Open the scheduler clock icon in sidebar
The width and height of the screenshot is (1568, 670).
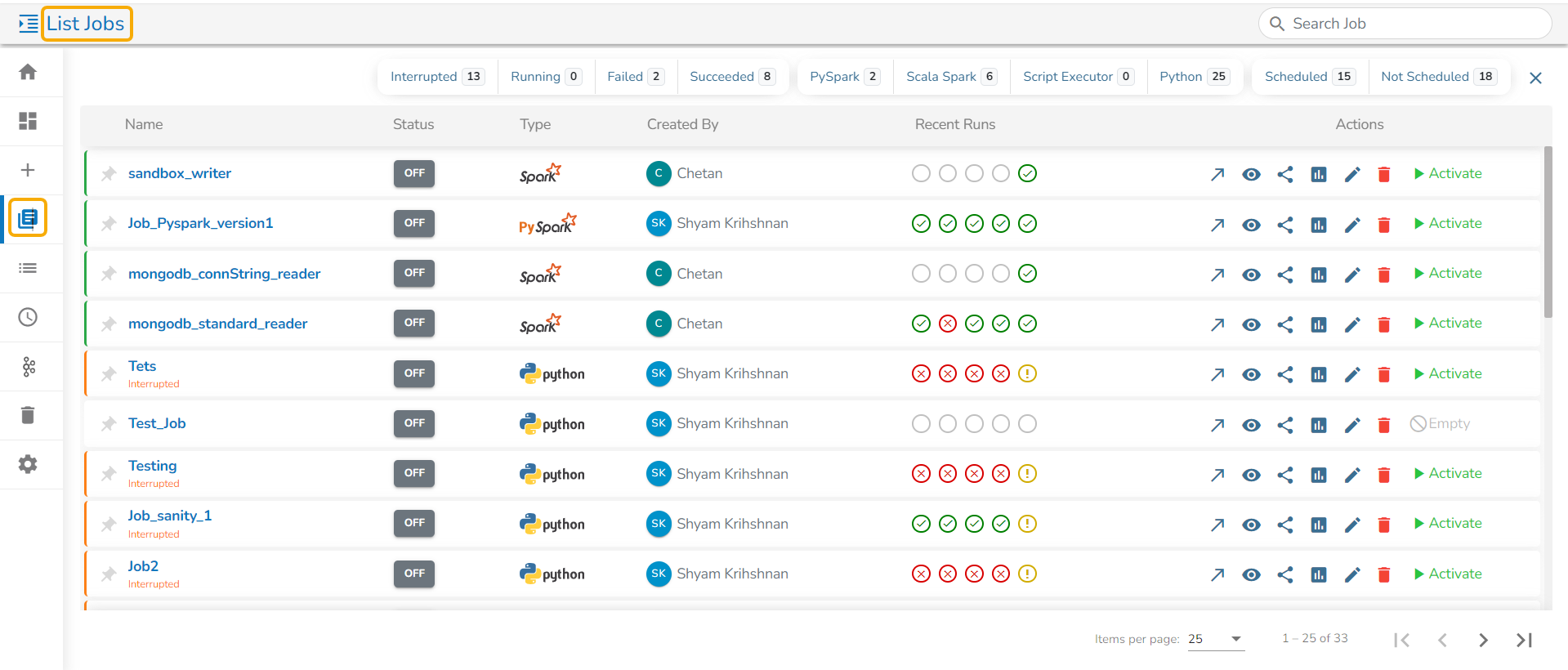click(28, 317)
